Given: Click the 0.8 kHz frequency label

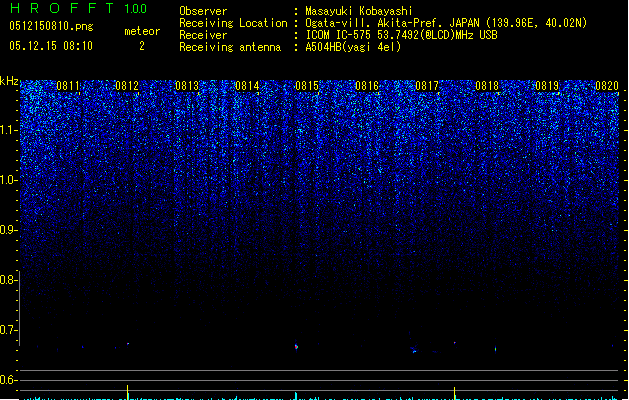Looking at the screenshot, I should pos(9,280).
